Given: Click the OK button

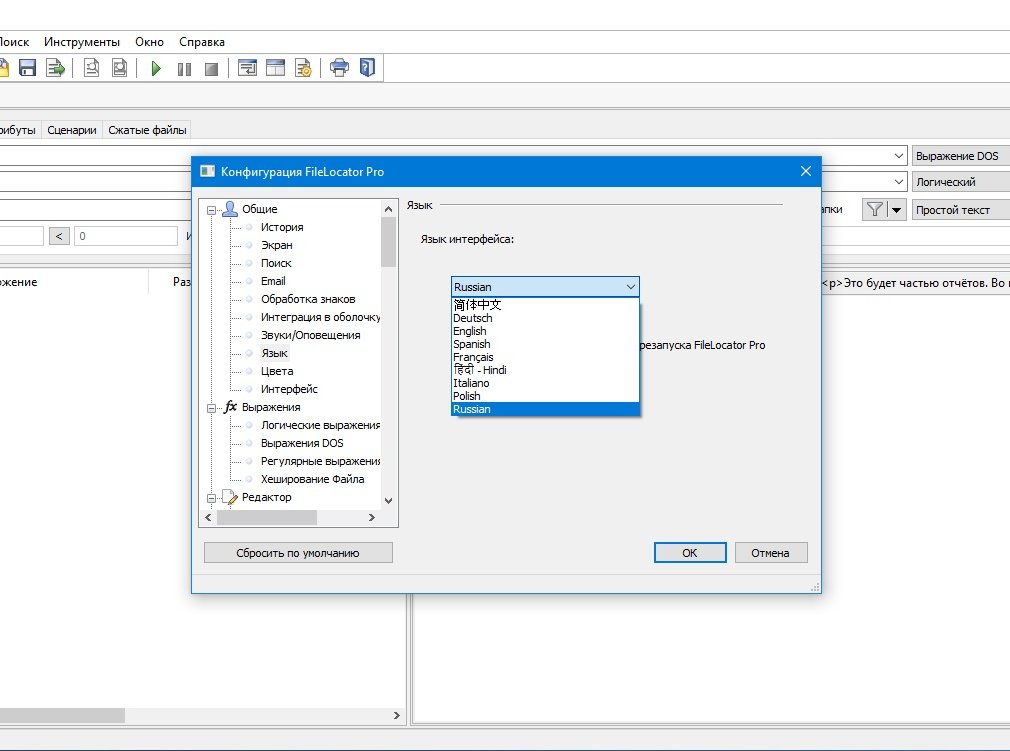Looking at the screenshot, I should (690, 553).
